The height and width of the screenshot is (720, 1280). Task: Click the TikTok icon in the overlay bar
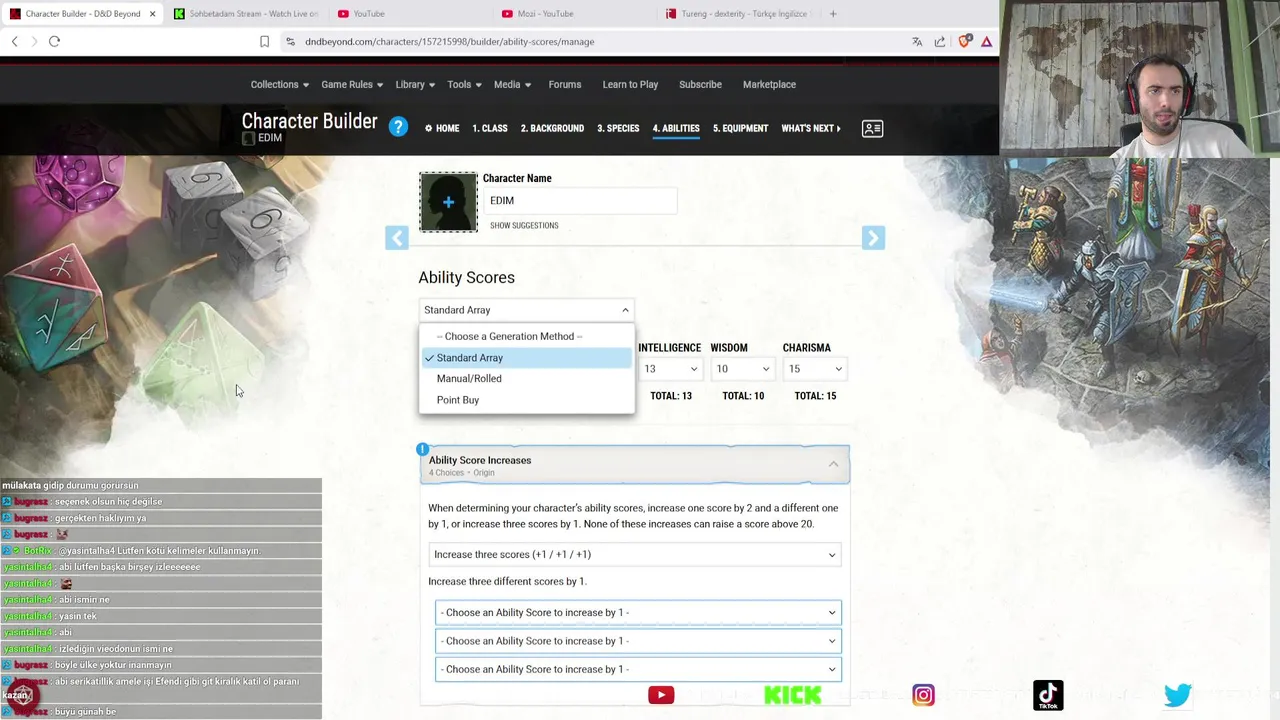(x=1048, y=695)
